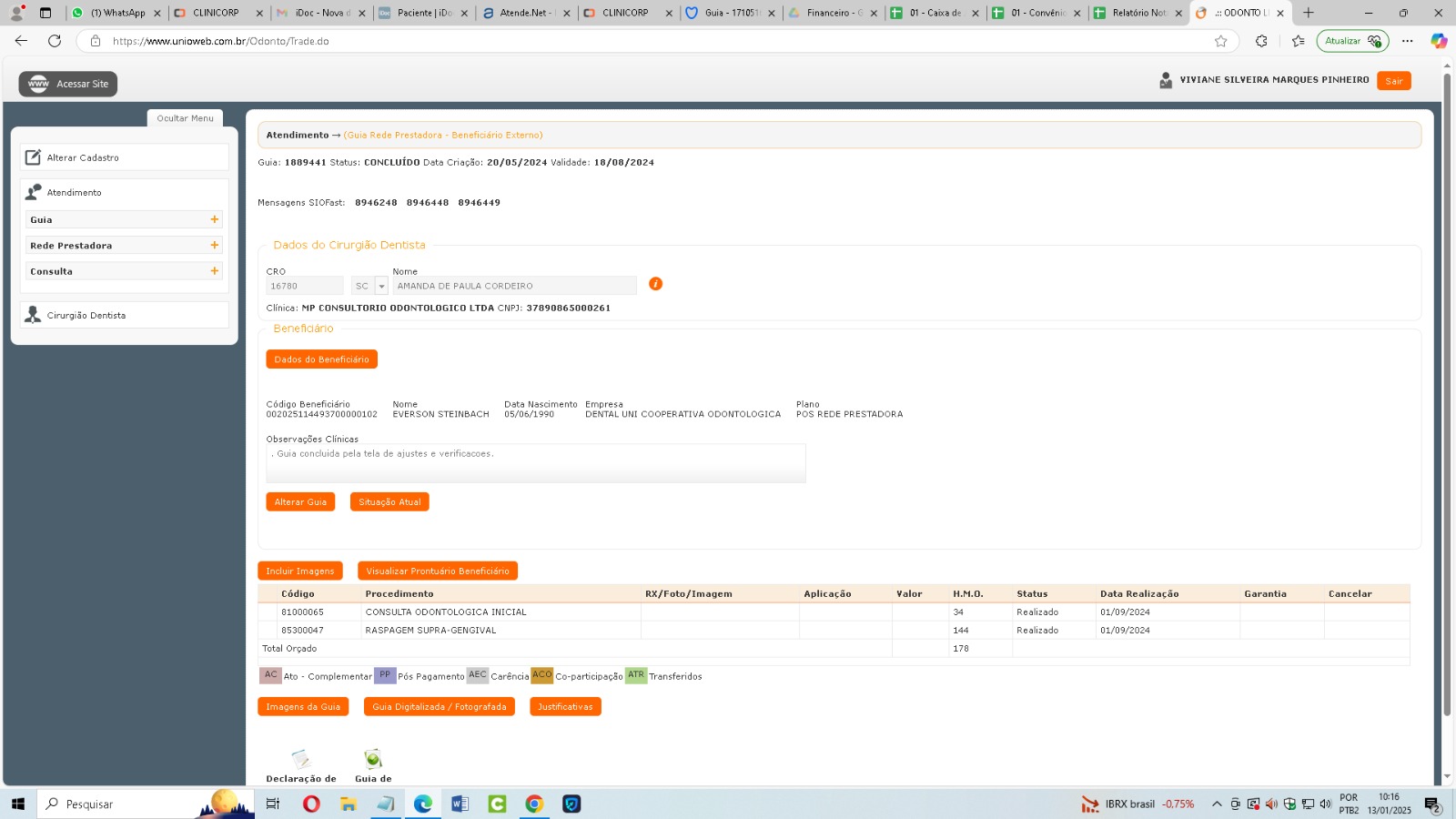Image resolution: width=1456 pixels, height=819 pixels.
Task: Click the Alterar Cadastro edit icon
Action: tap(33, 157)
